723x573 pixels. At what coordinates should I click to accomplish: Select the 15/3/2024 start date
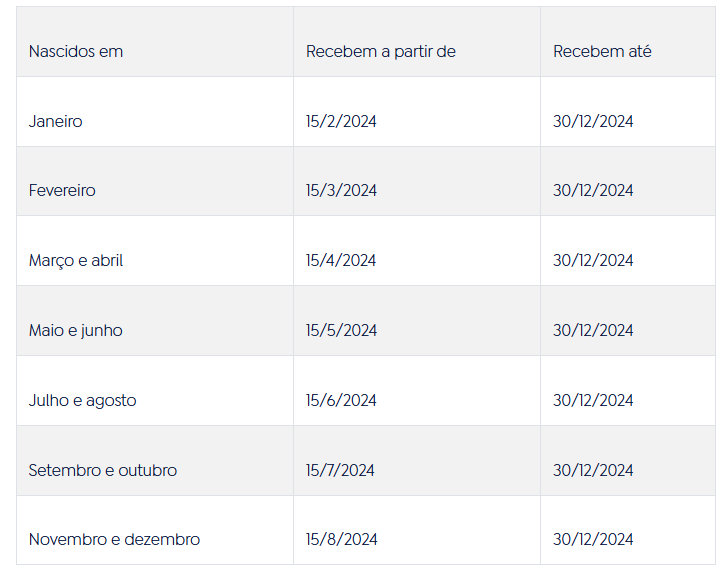pyautogui.click(x=341, y=190)
